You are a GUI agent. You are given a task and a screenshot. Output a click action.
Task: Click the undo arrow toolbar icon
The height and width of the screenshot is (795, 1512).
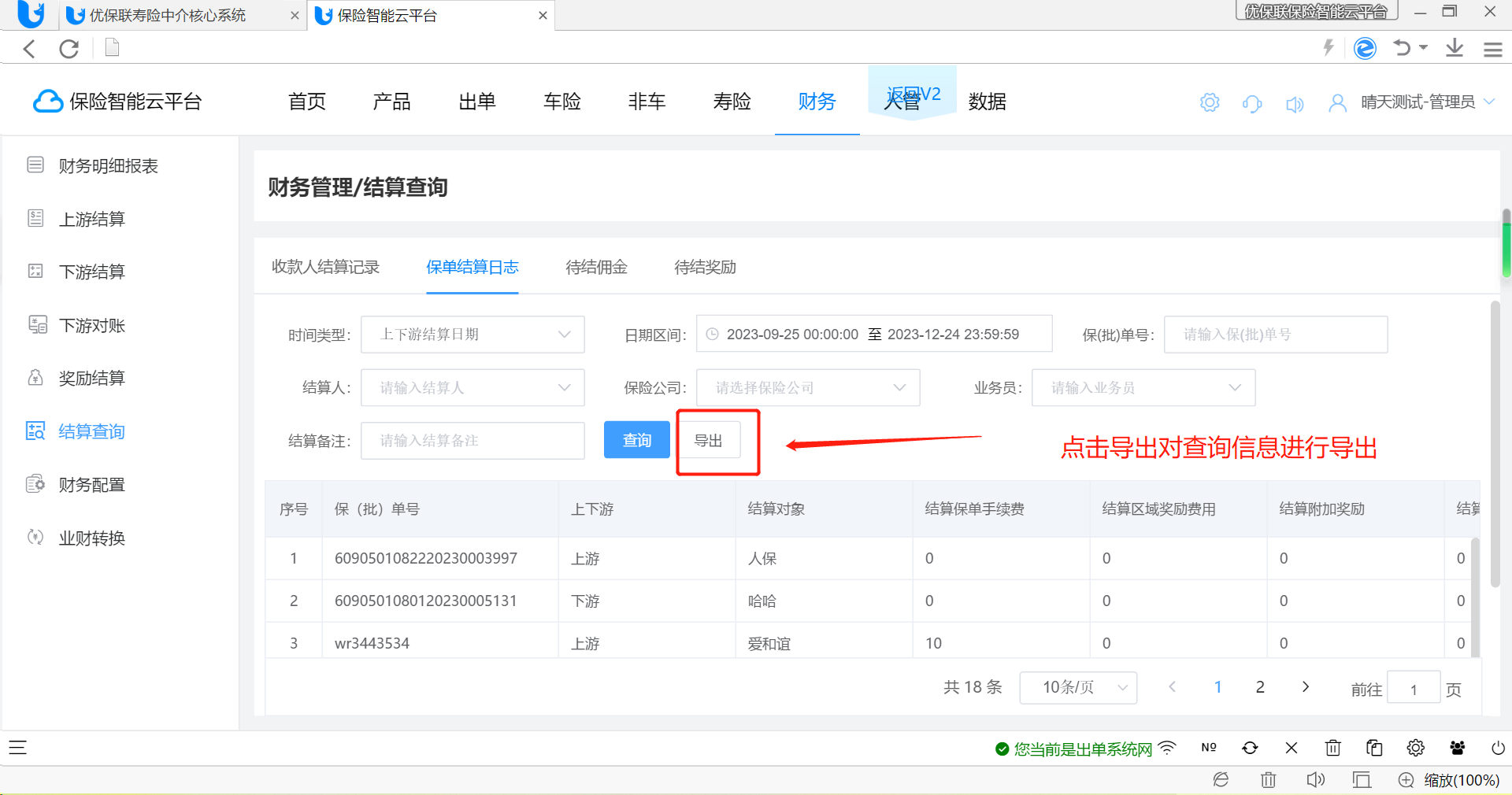tap(1402, 48)
